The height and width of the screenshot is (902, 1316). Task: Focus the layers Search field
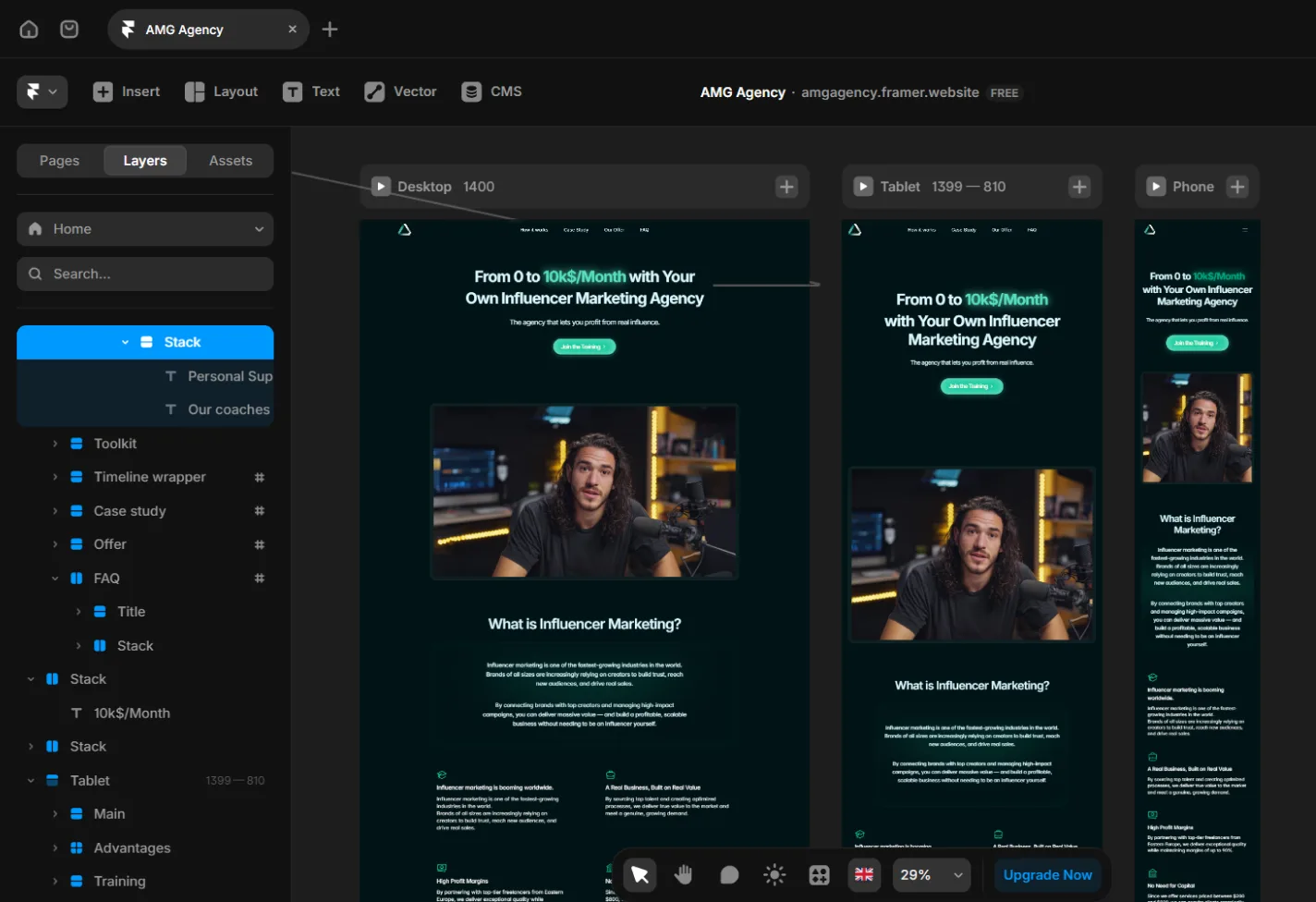145,274
